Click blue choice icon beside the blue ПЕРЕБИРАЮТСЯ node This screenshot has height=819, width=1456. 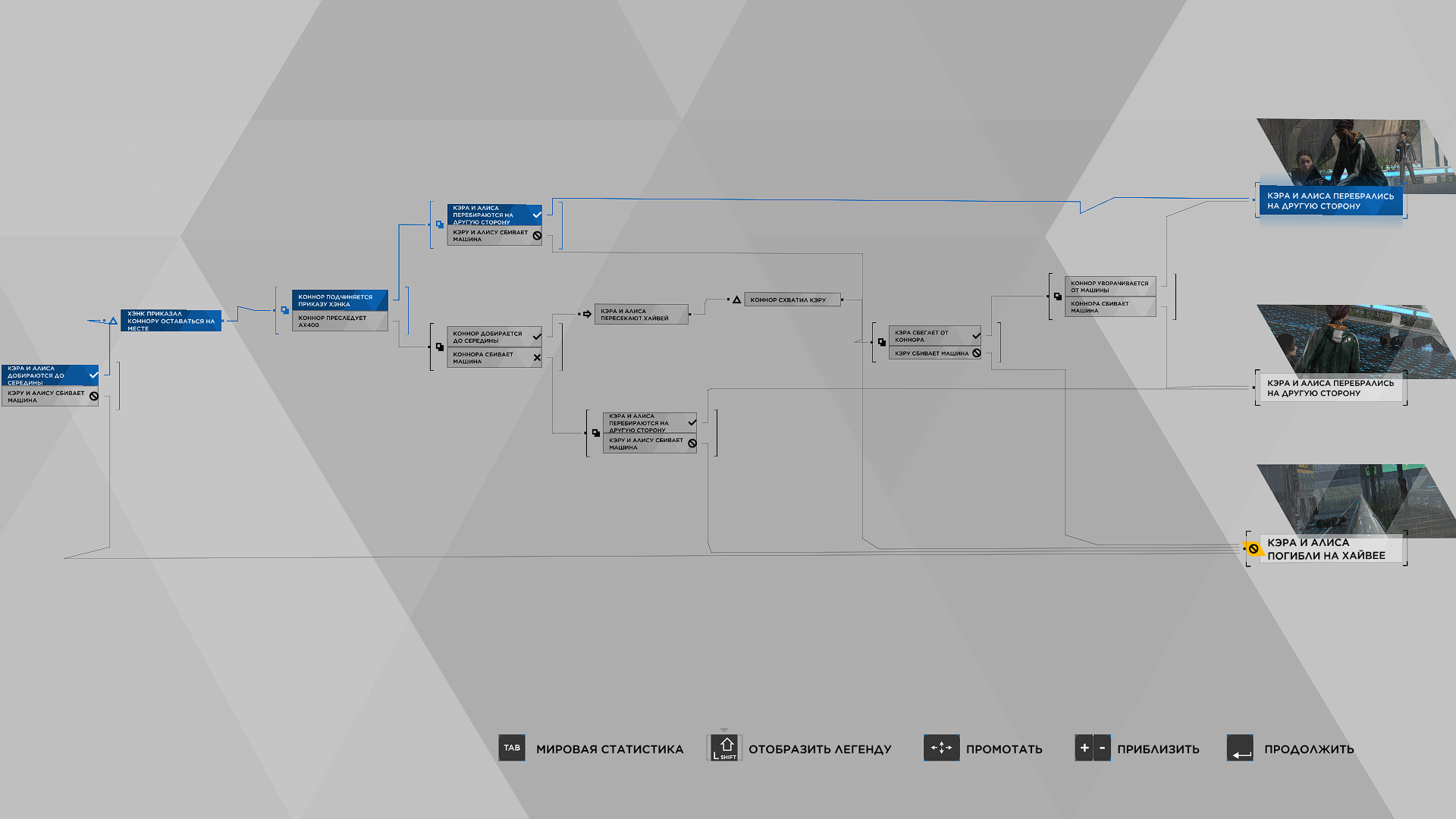click(439, 224)
